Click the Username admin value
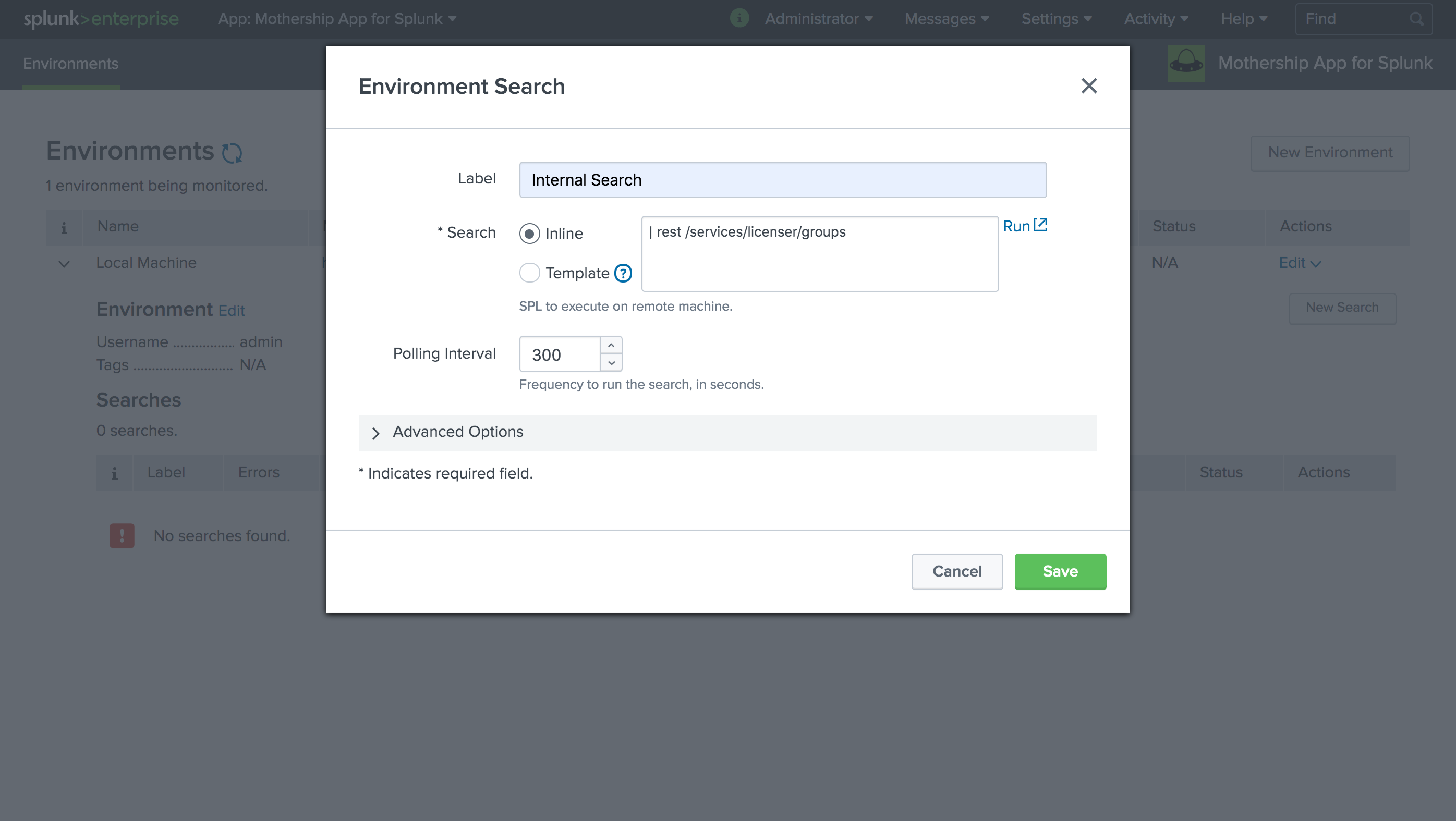 click(261, 342)
